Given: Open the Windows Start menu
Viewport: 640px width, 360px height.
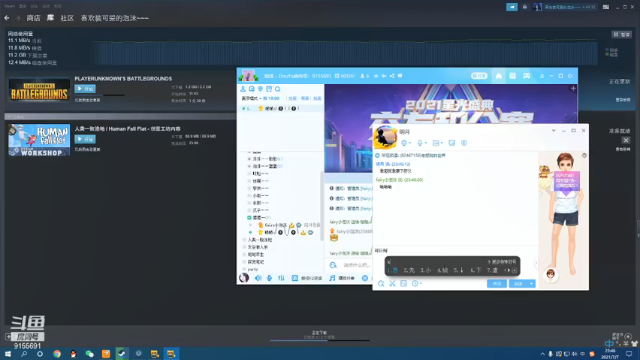Looking at the screenshot, I should [8, 353].
